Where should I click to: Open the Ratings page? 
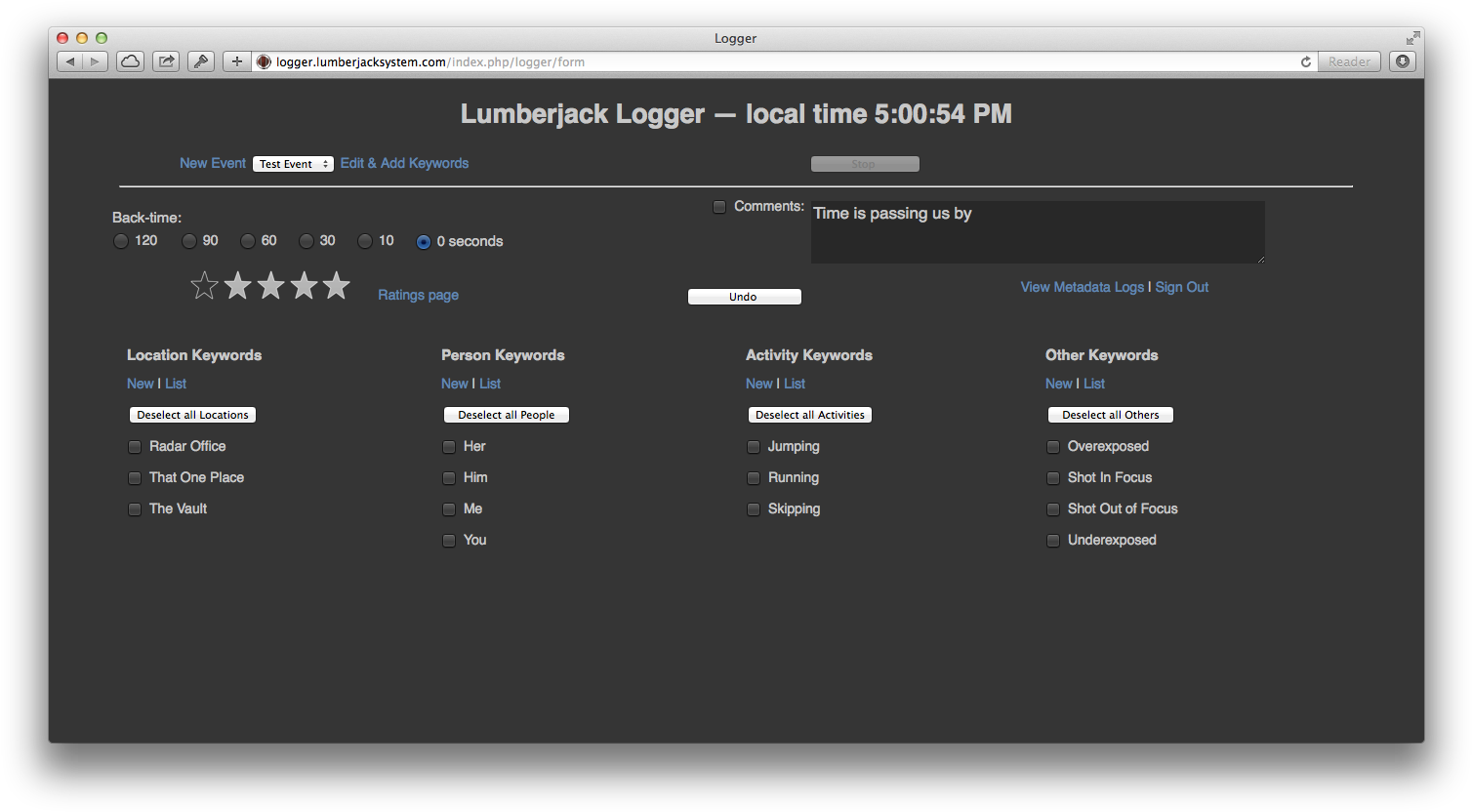pos(418,294)
